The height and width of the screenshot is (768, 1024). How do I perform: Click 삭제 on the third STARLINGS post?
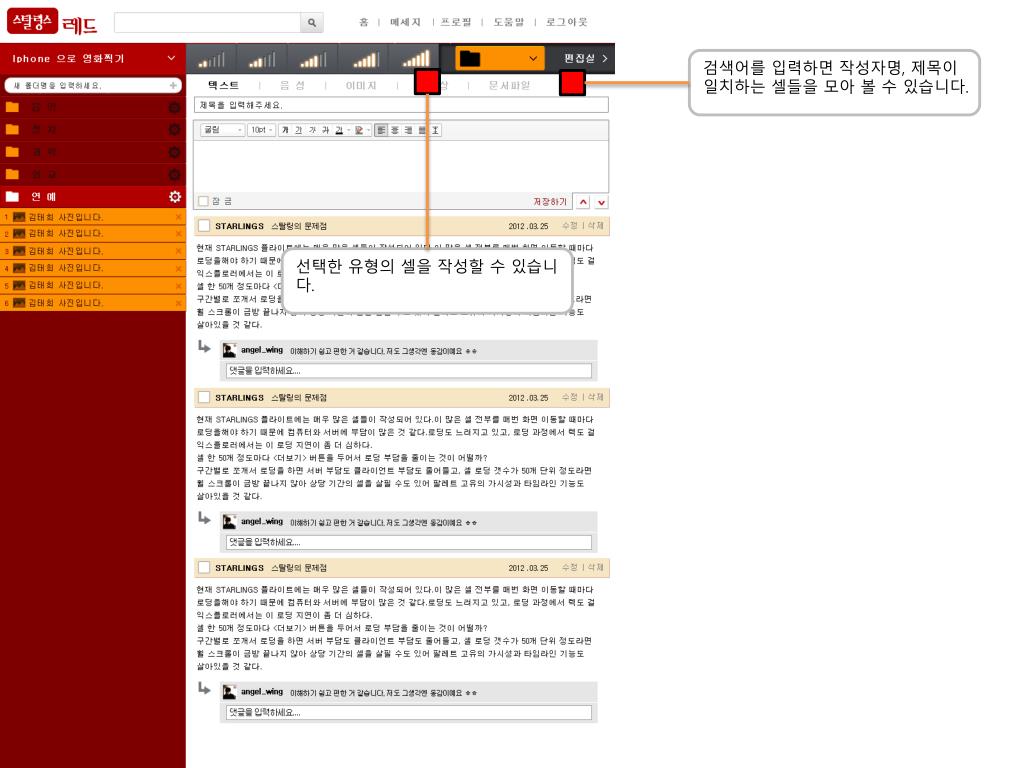point(595,568)
